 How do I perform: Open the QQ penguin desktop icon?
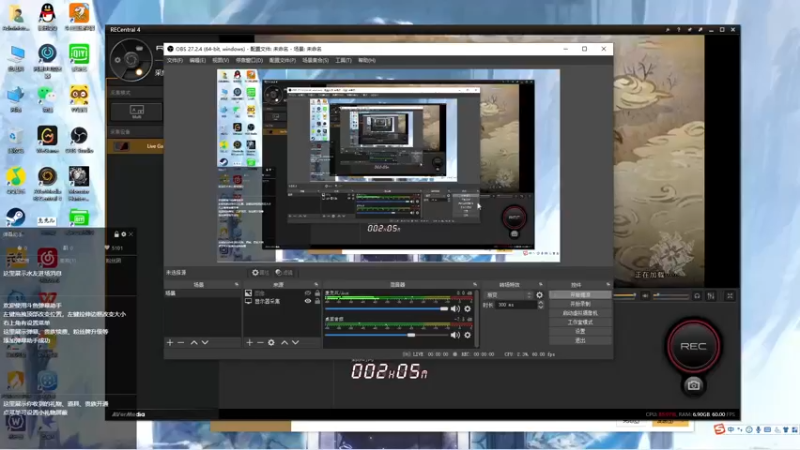[x=47, y=15]
